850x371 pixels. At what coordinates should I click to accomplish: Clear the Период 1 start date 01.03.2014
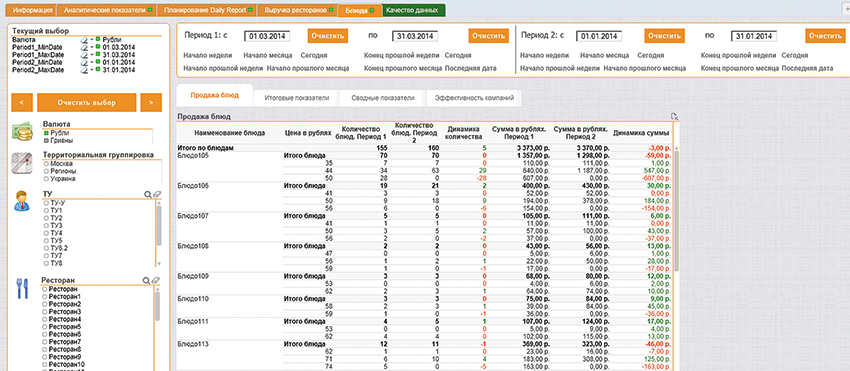(x=328, y=36)
